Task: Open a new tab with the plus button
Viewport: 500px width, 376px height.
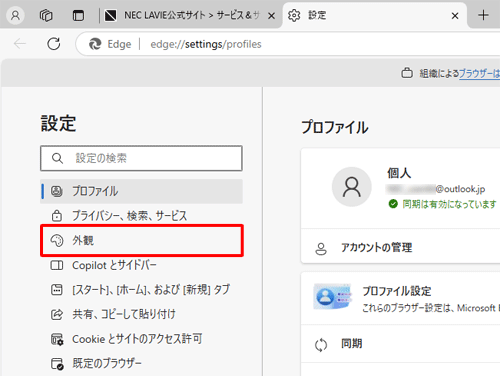Action: [483, 15]
